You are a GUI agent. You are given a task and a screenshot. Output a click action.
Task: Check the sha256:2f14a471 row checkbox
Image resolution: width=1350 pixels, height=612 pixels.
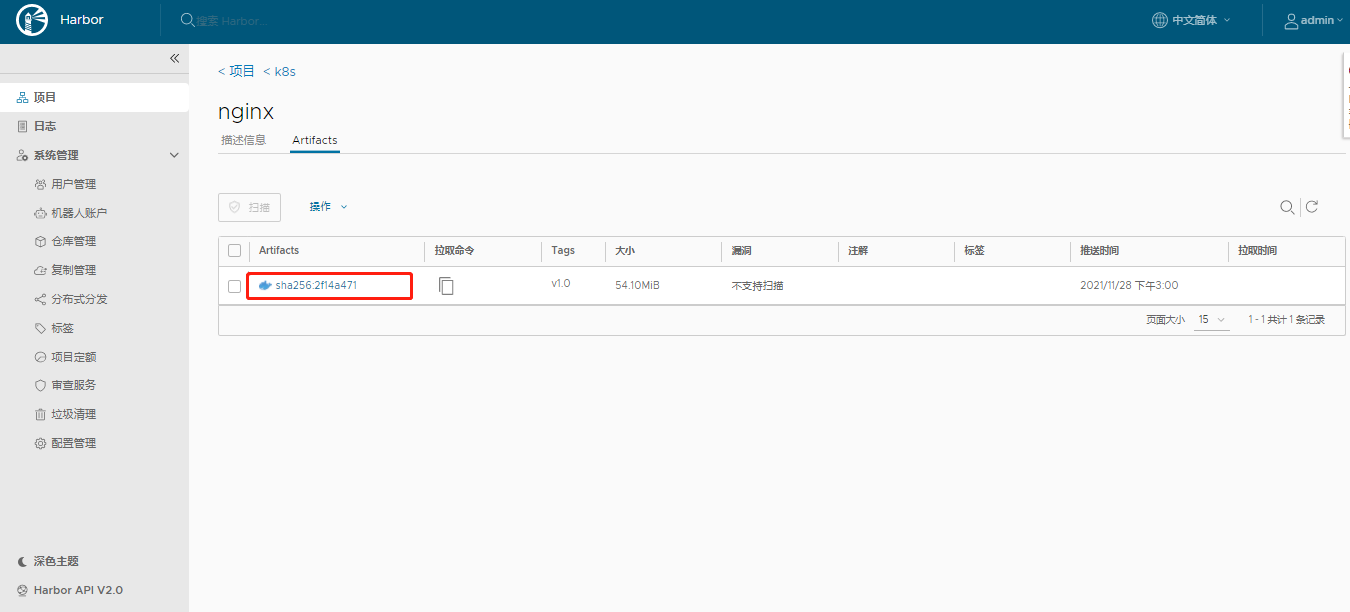pyautogui.click(x=234, y=287)
